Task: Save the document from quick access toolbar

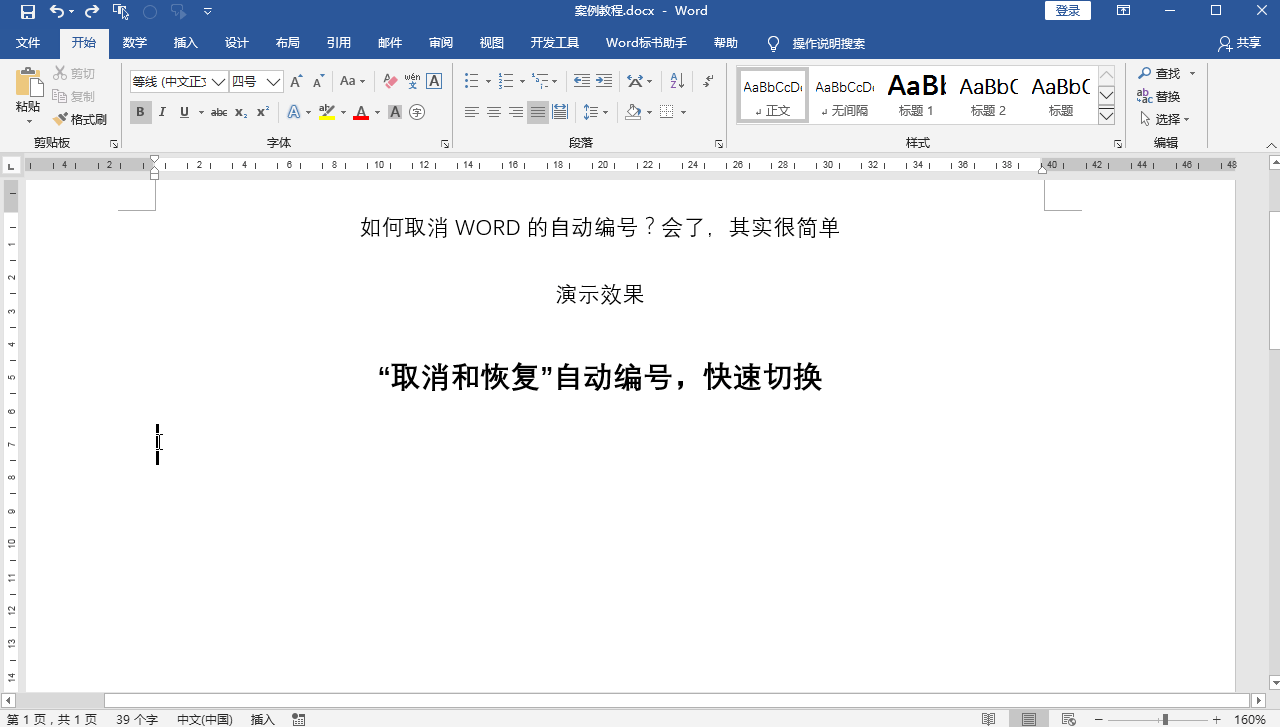Action: click(x=27, y=11)
